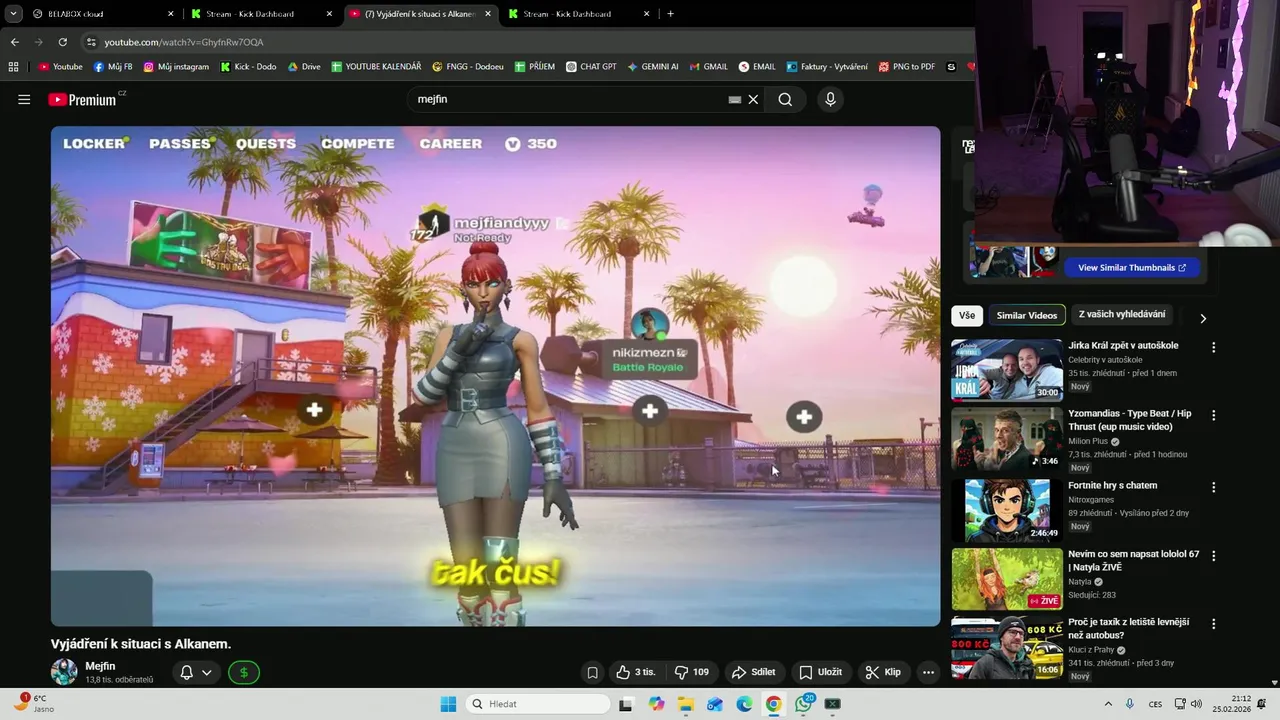Image resolution: width=1280 pixels, height=720 pixels.
Task: Open the Mejfin channel name link
Action: tap(100, 666)
